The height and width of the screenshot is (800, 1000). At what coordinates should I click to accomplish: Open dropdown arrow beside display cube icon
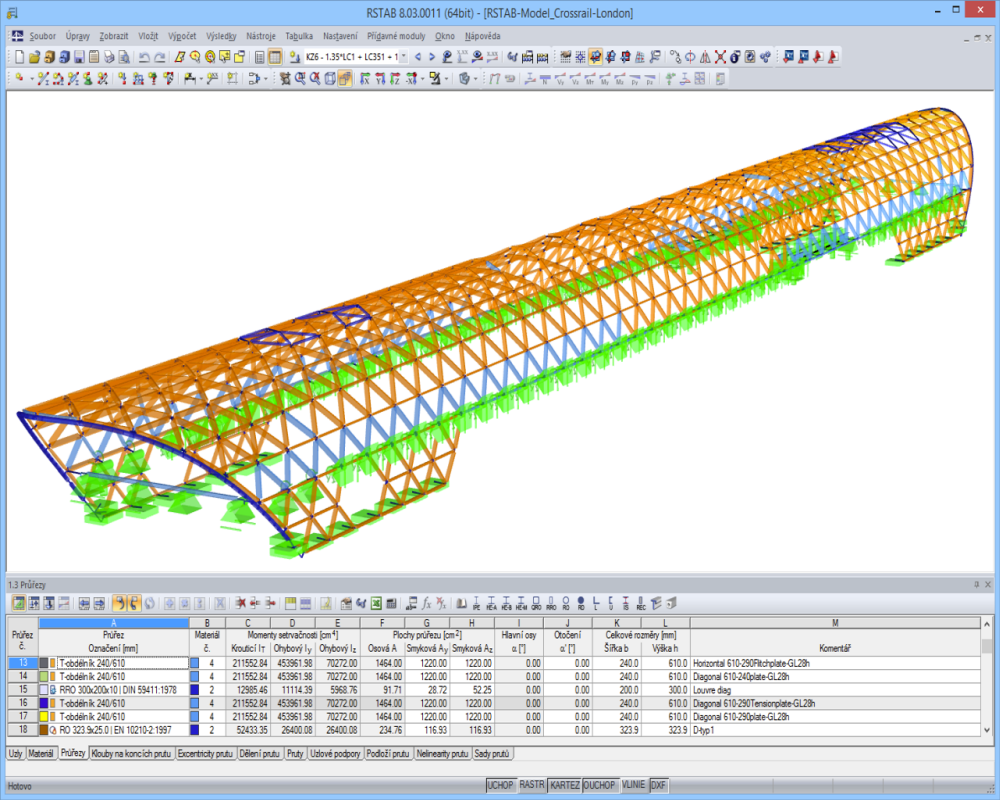tap(475, 78)
